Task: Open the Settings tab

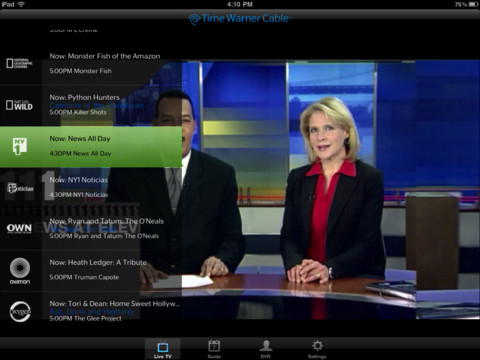Action: point(317,349)
